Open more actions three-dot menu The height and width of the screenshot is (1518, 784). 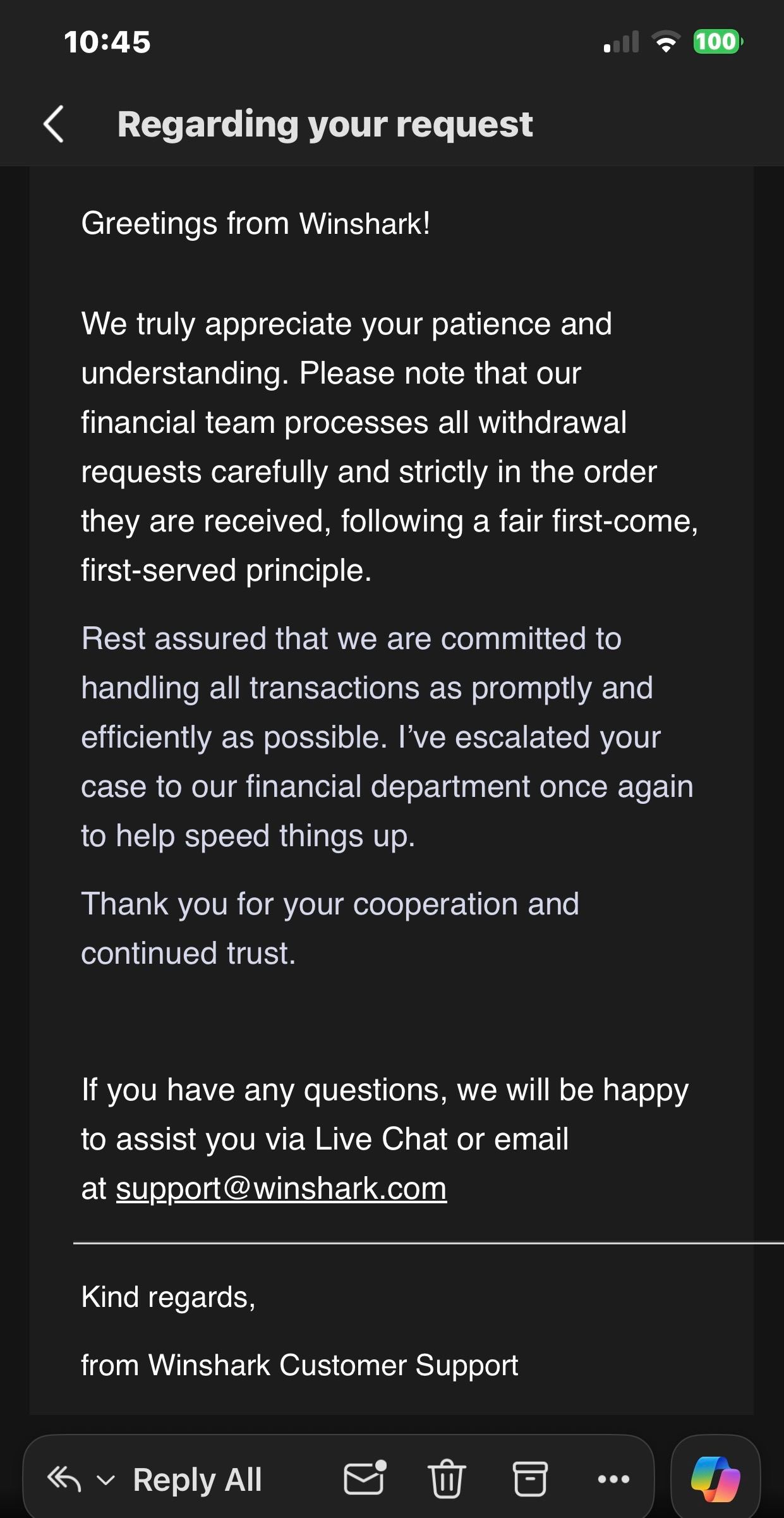(x=613, y=1479)
